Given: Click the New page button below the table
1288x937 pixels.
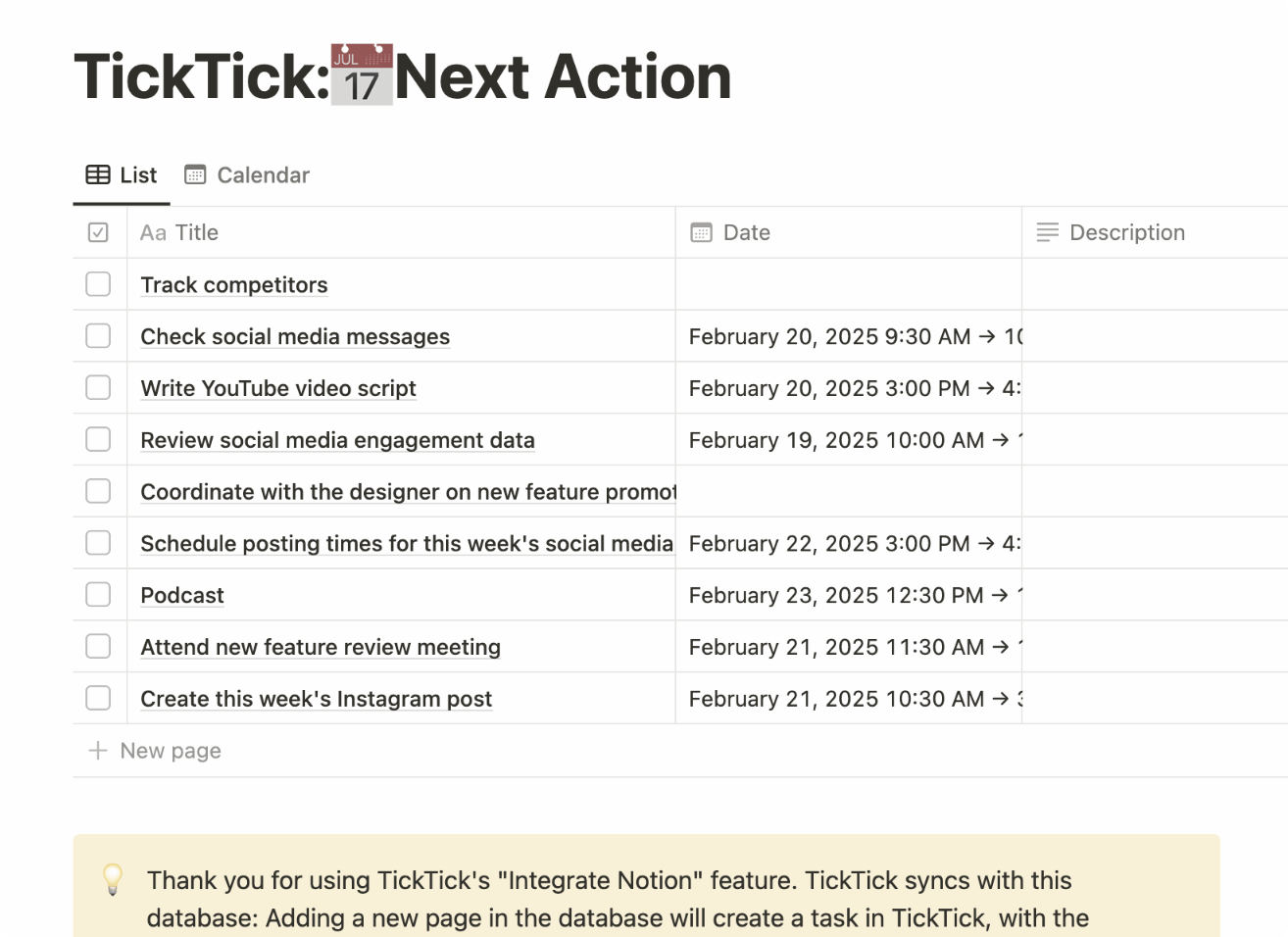Looking at the screenshot, I should pyautogui.click(x=154, y=750).
